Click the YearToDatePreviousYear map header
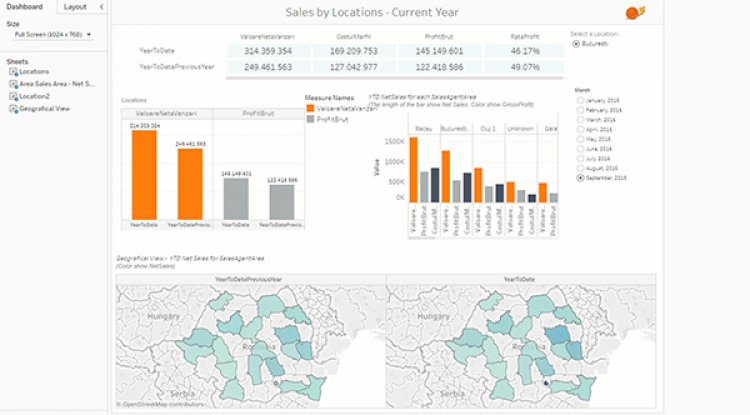This screenshot has height=415, width=750. pyautogui.click(x=251, y=279)
